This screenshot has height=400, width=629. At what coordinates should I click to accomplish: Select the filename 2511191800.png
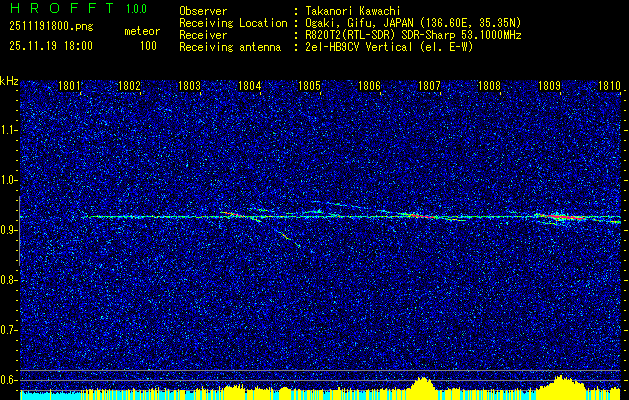51,27
